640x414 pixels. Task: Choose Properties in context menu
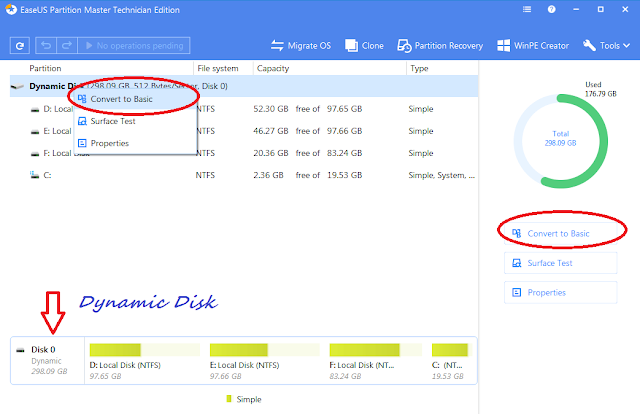pyautogui.click(x=136, y=143)
